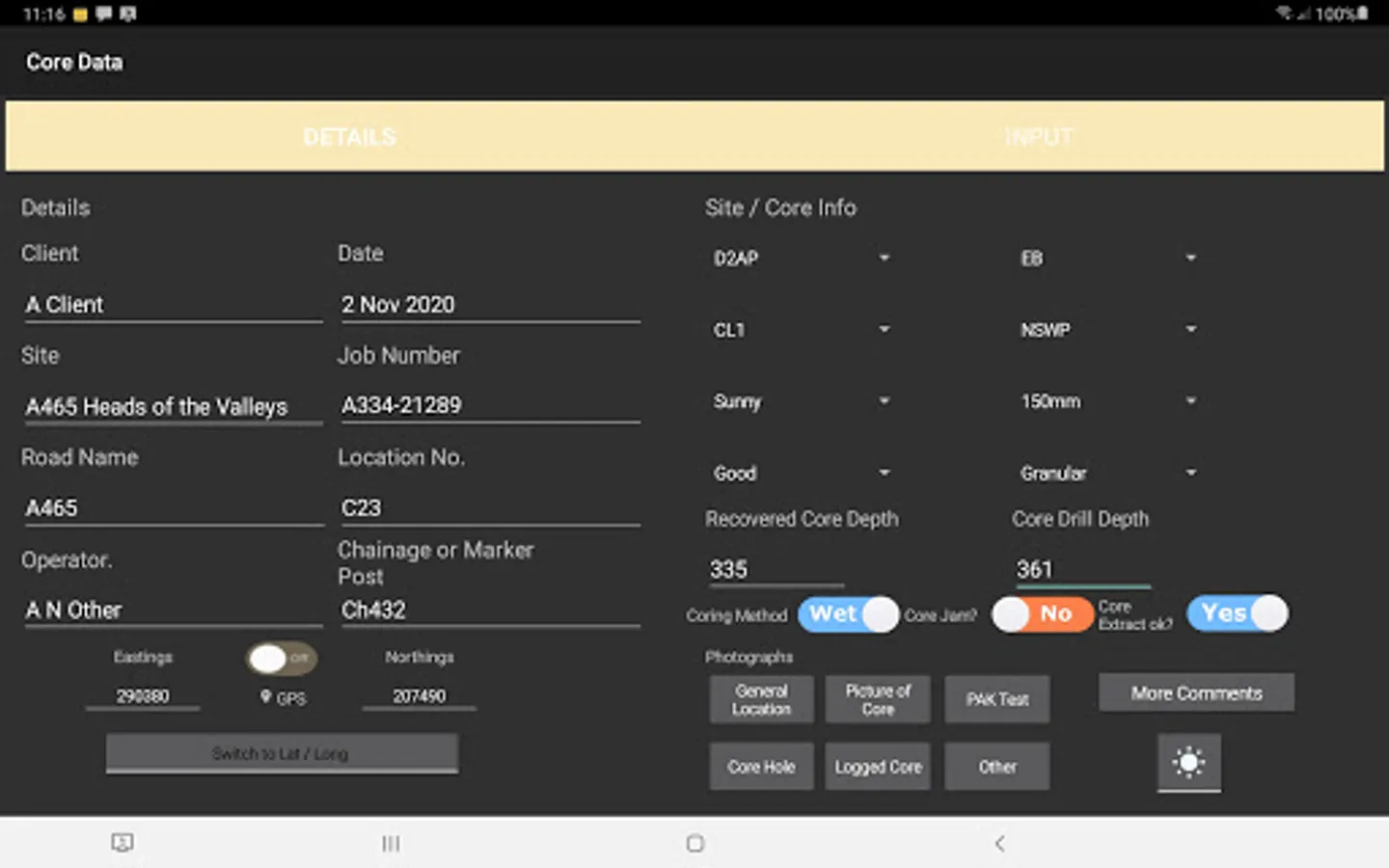Open the 150mm core size dropdown
Image resolution: width=1389 pixels, height=868 pixels.
coord(1107,401)
